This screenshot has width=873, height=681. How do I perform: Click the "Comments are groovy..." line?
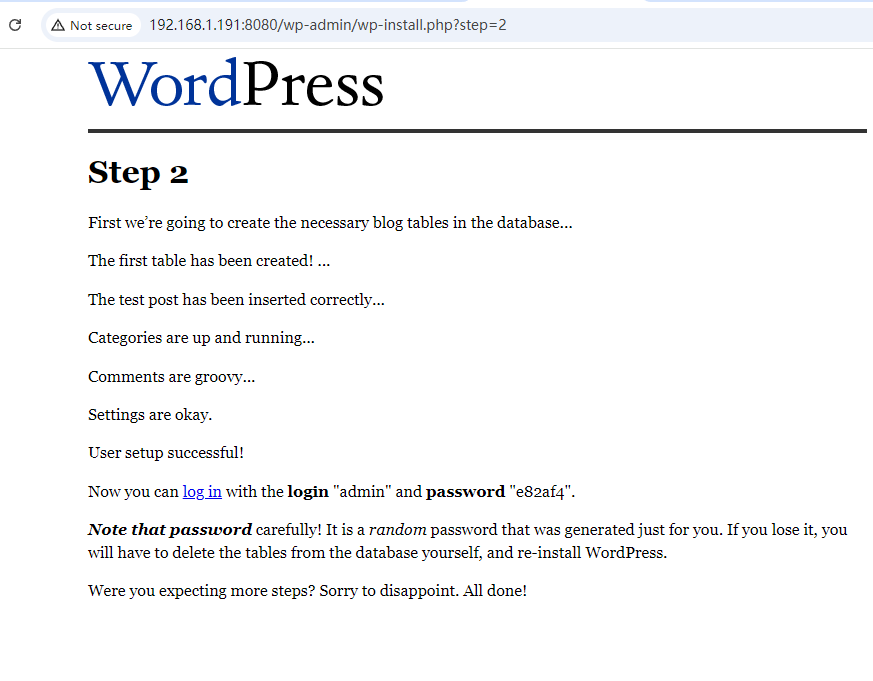pyautogui.click(x=171, y=377)
